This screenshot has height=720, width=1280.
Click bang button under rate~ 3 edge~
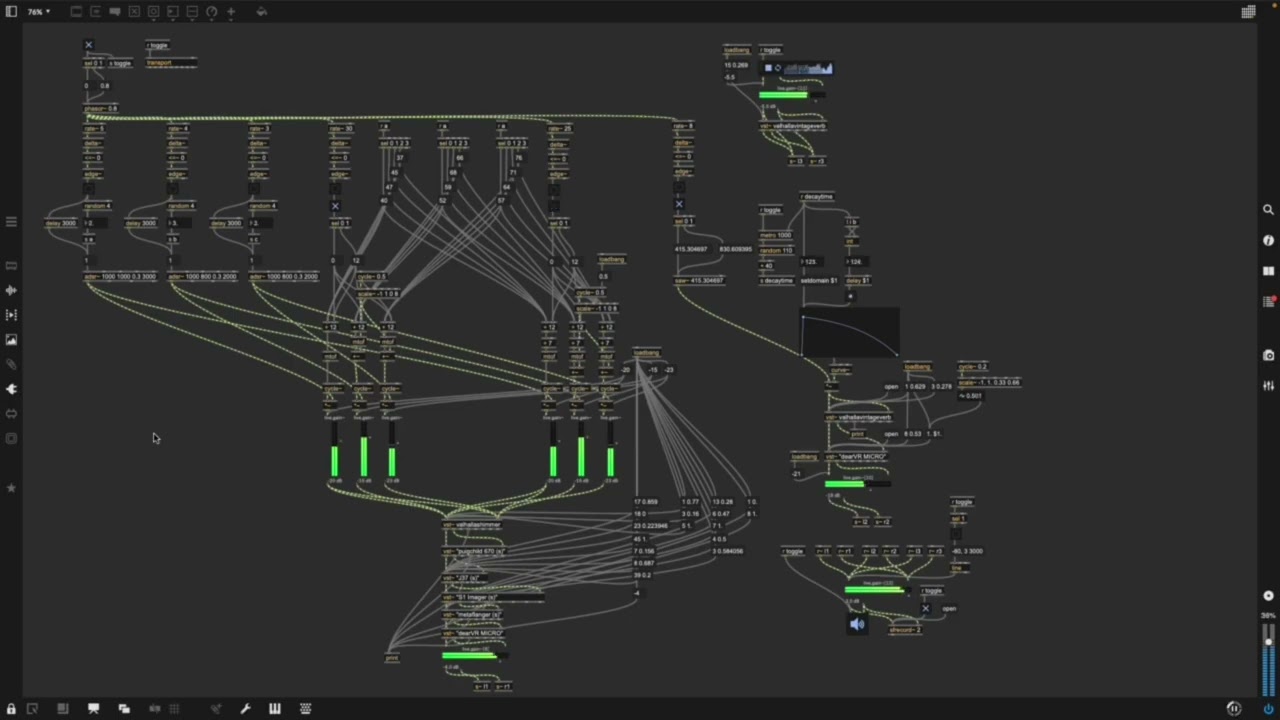click(x=254, y=188)
